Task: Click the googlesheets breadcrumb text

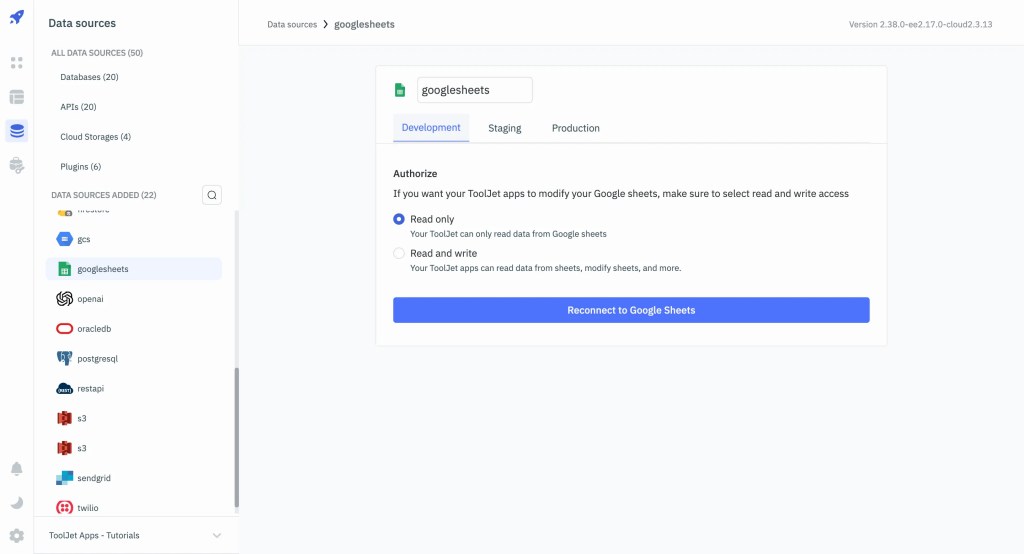Action: (x=364, y=24)
